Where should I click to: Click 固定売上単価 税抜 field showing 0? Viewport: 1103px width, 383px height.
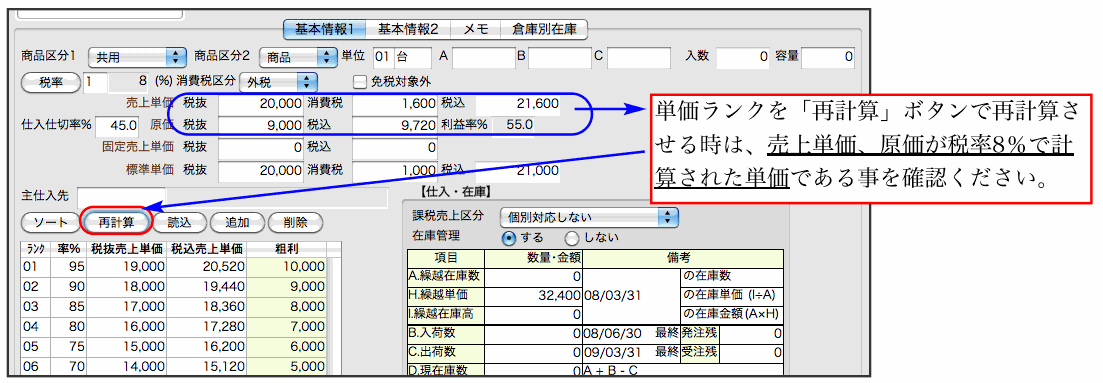[x=261, y=148]
